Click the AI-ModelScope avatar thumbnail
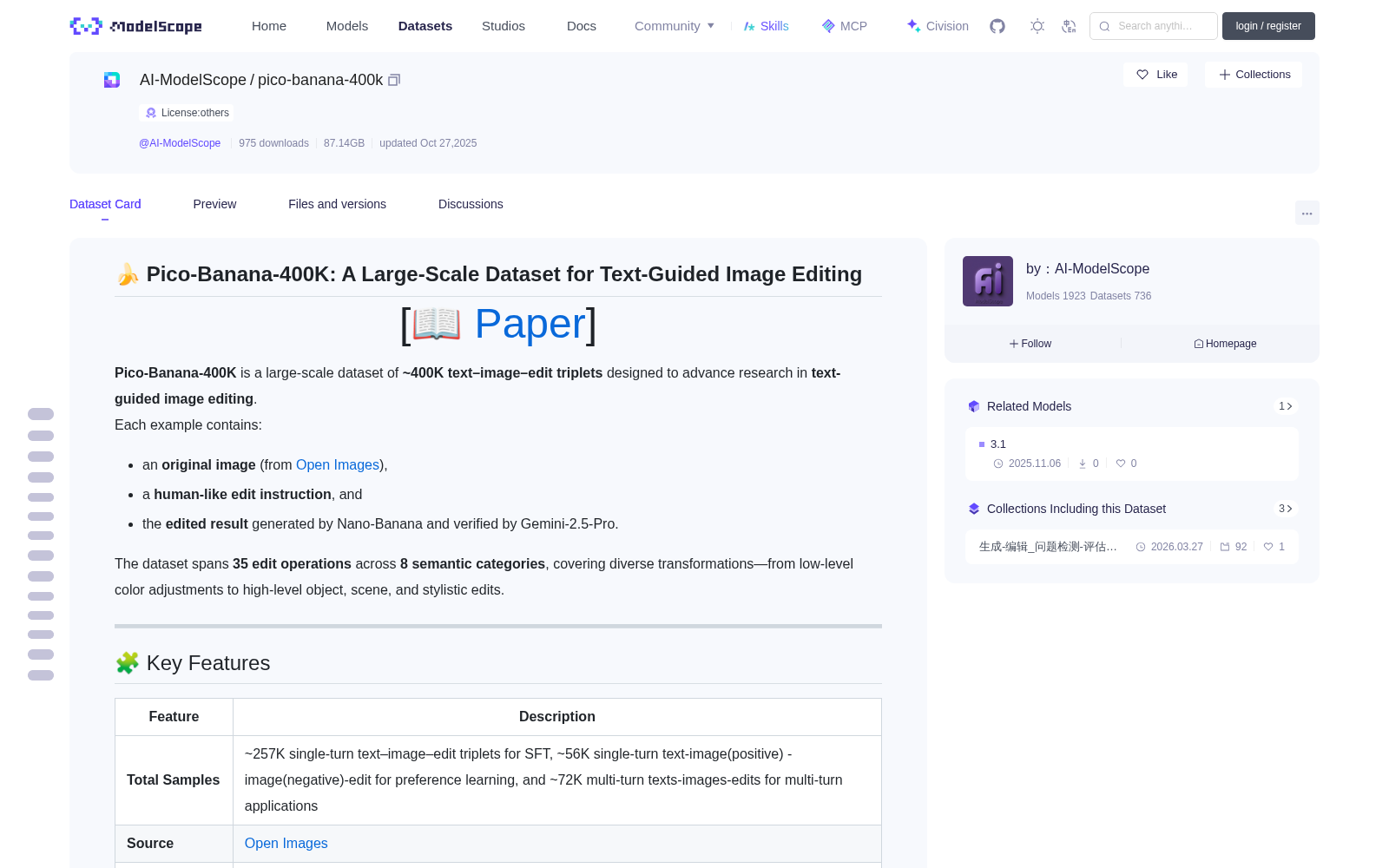Viewport: 1389px width, 868px height. [x=988, y=281]
